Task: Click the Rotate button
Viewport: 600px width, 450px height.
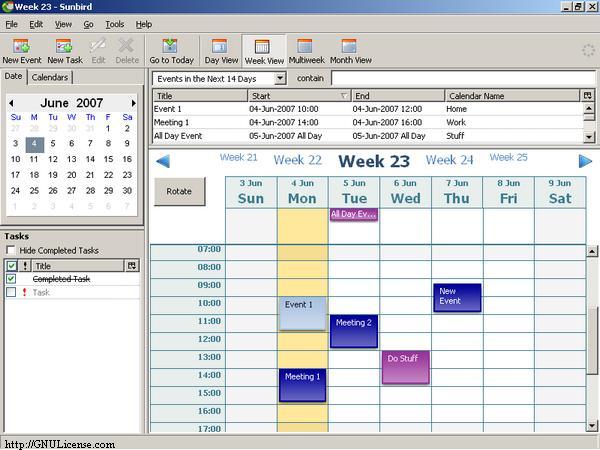Action: (179, 191)
